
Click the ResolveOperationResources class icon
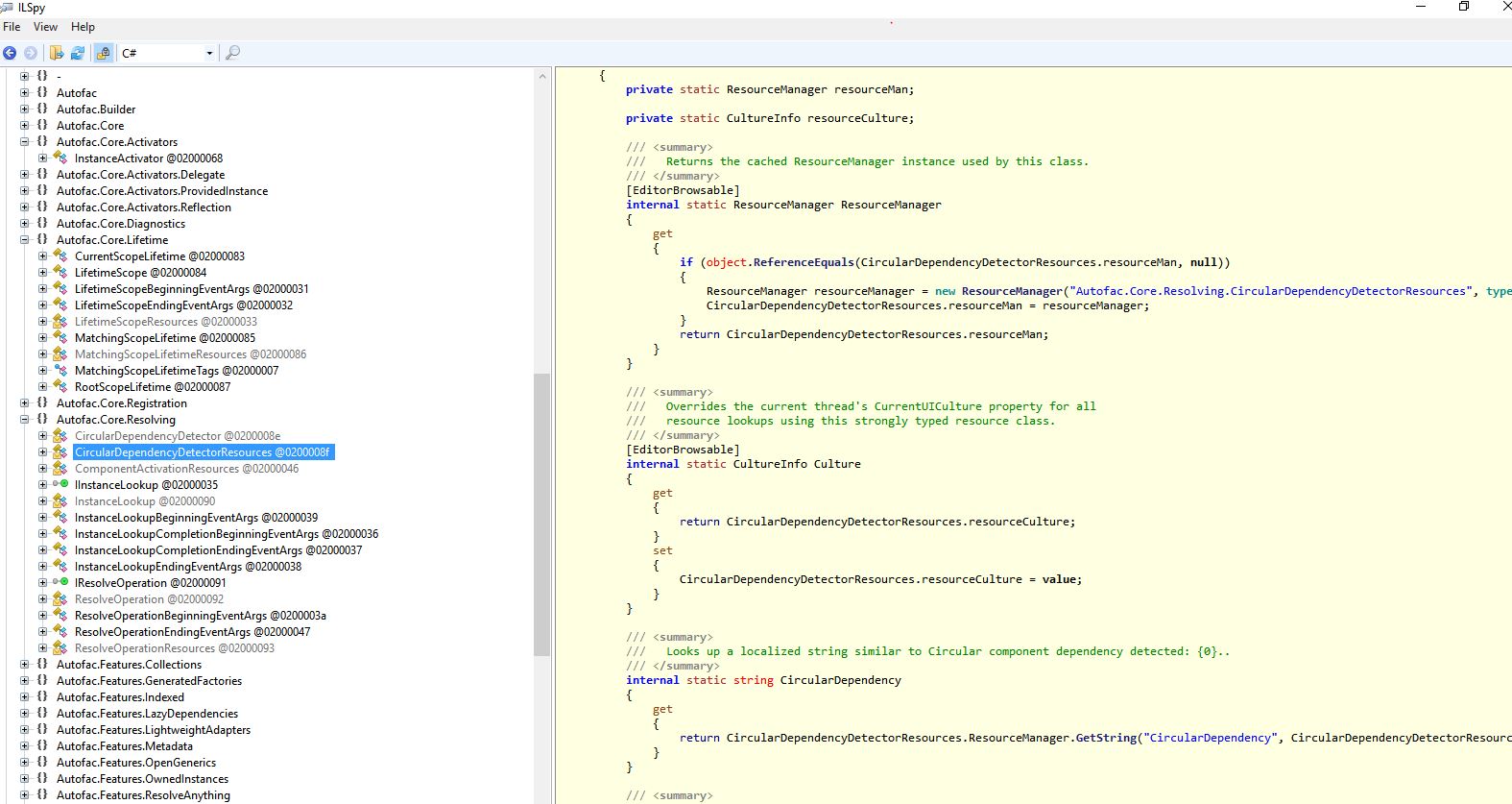tap(60, 648)
